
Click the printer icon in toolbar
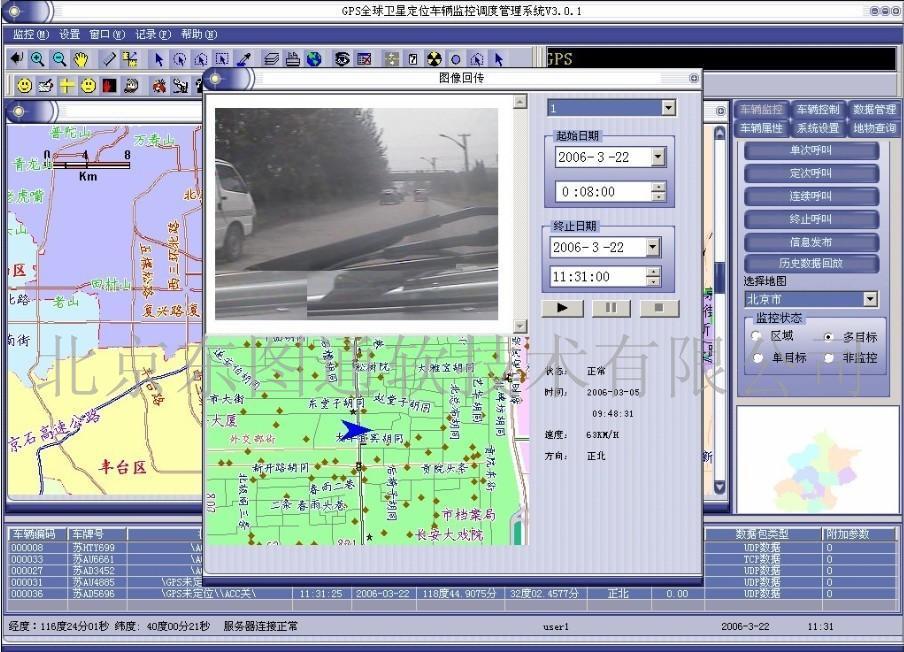click(292, 59)
